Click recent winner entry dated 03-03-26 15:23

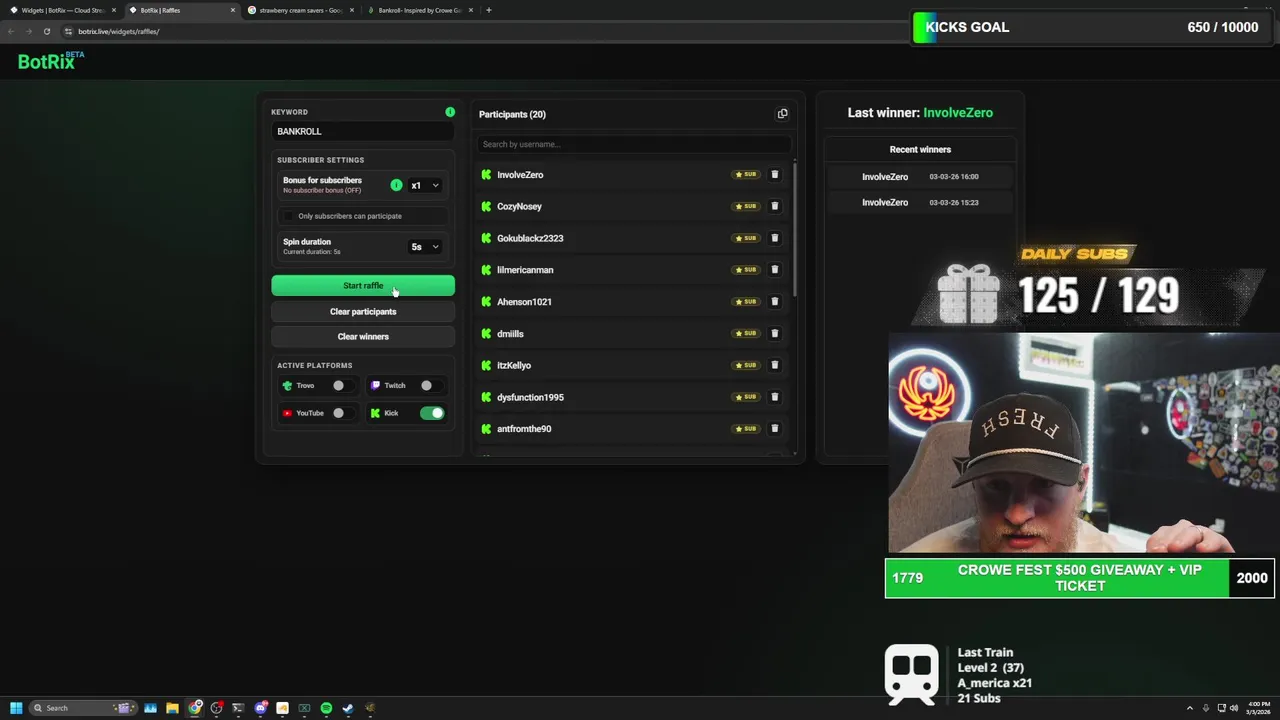point(920,202)
